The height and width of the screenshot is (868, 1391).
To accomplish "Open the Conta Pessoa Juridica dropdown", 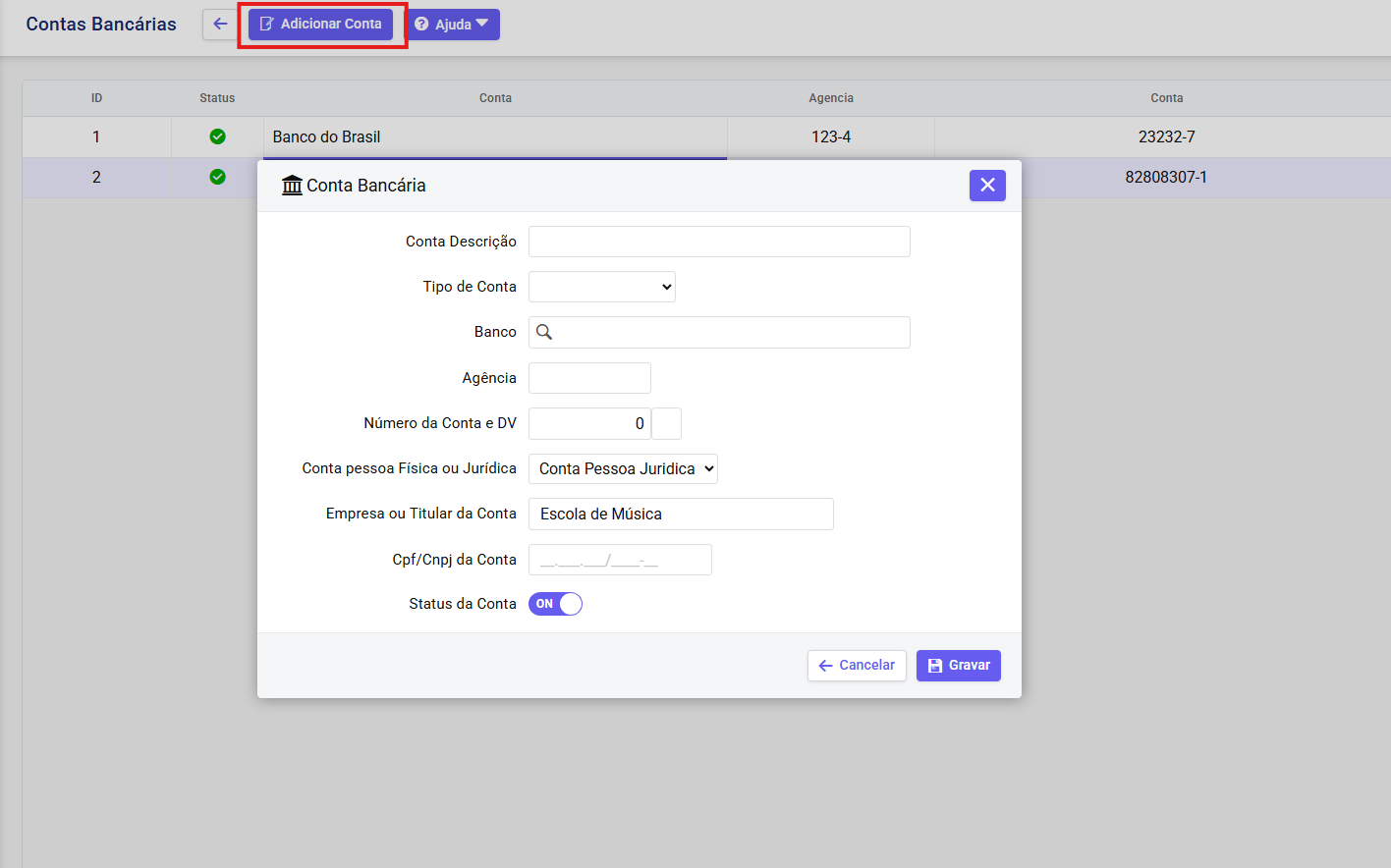I will 623,468.
